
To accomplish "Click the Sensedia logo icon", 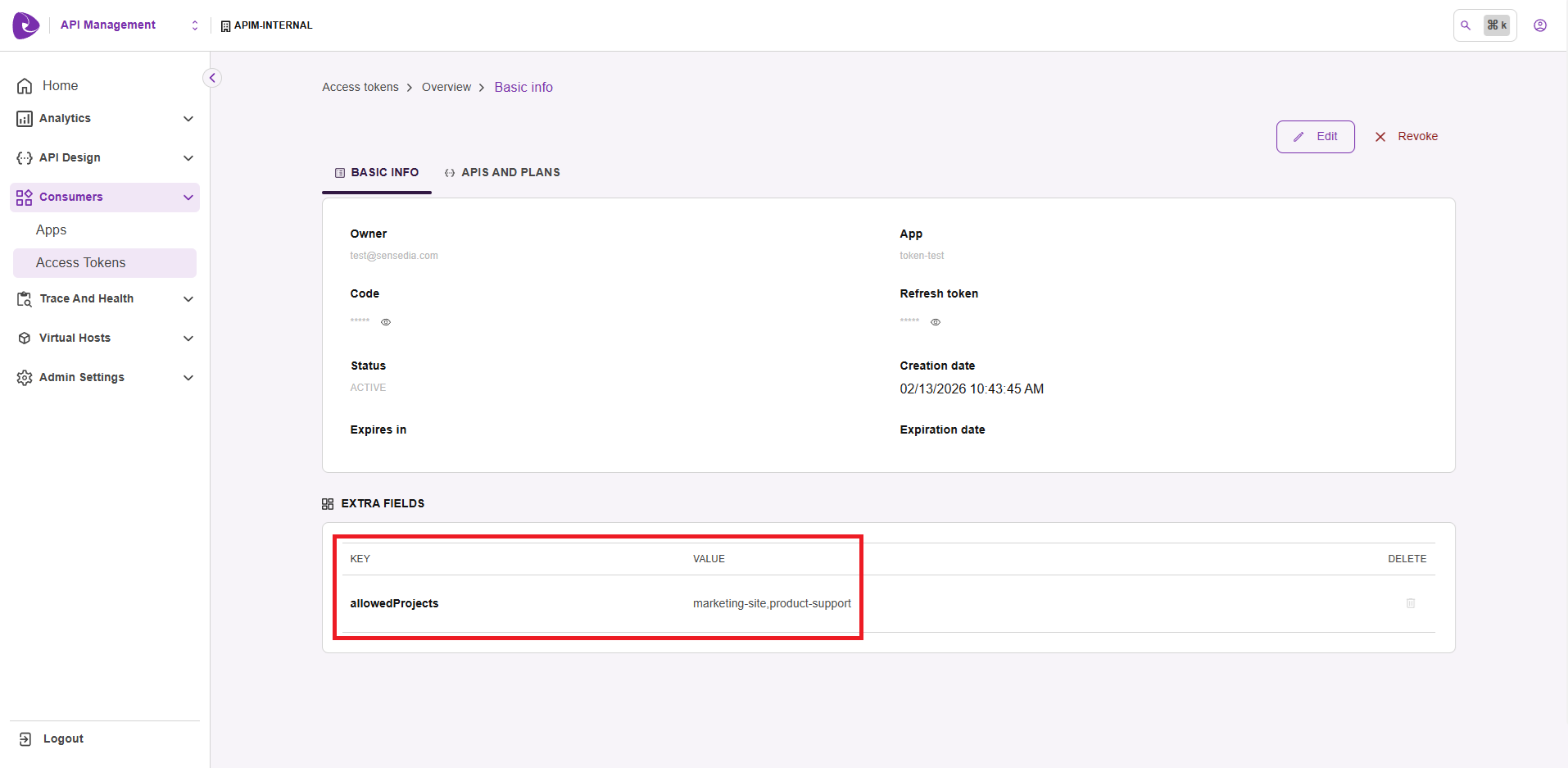I will click(x=25, y=25).
